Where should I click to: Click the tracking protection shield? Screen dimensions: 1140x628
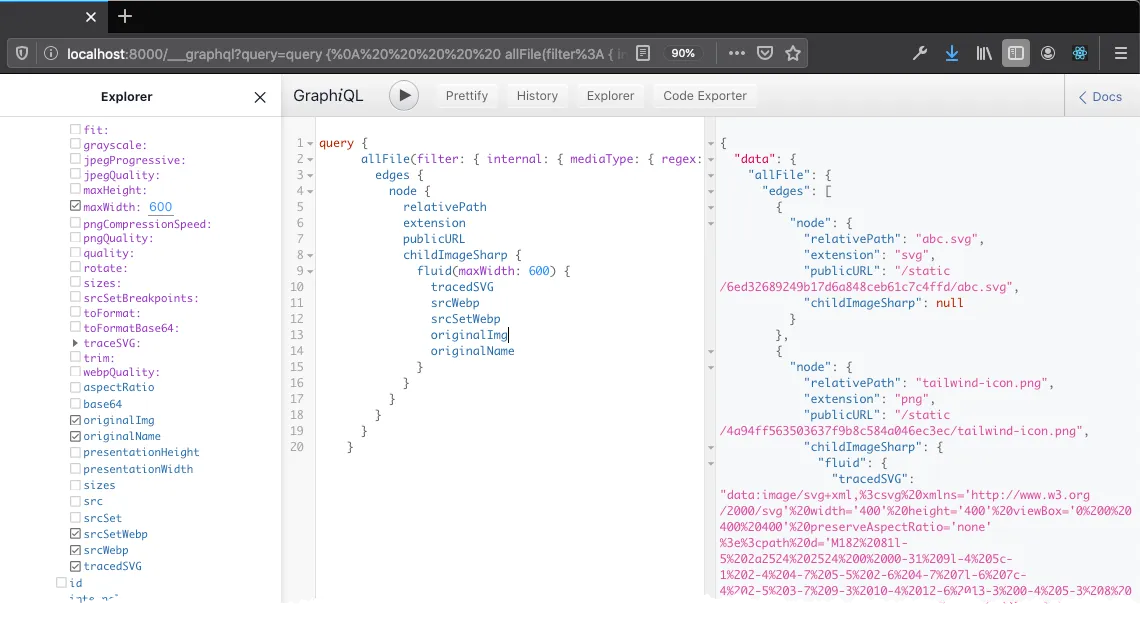click(20, 53)
